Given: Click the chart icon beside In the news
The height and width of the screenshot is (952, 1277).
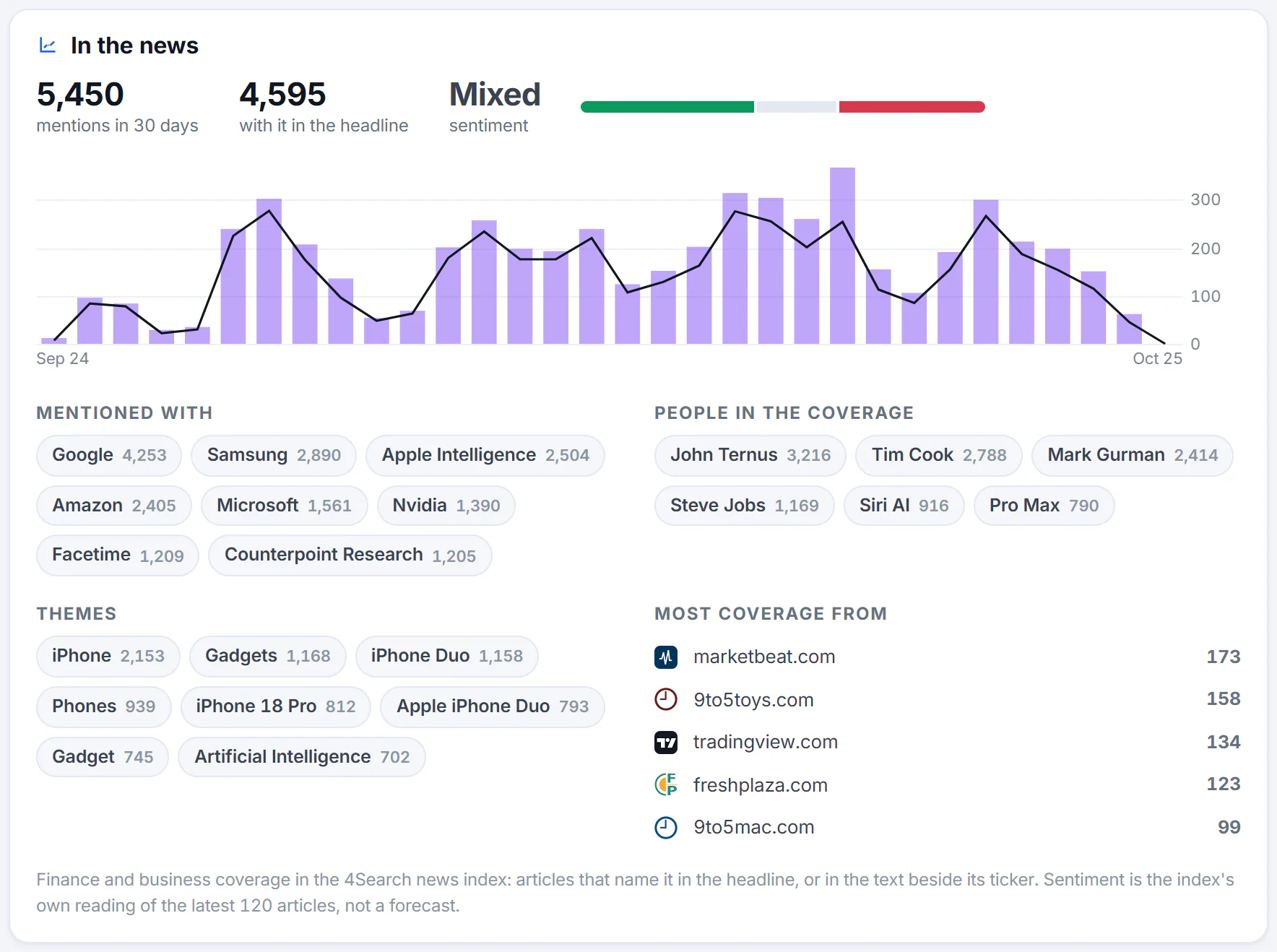Looking at the screenshot, I should pyautogui.click(x=48, y=46).
